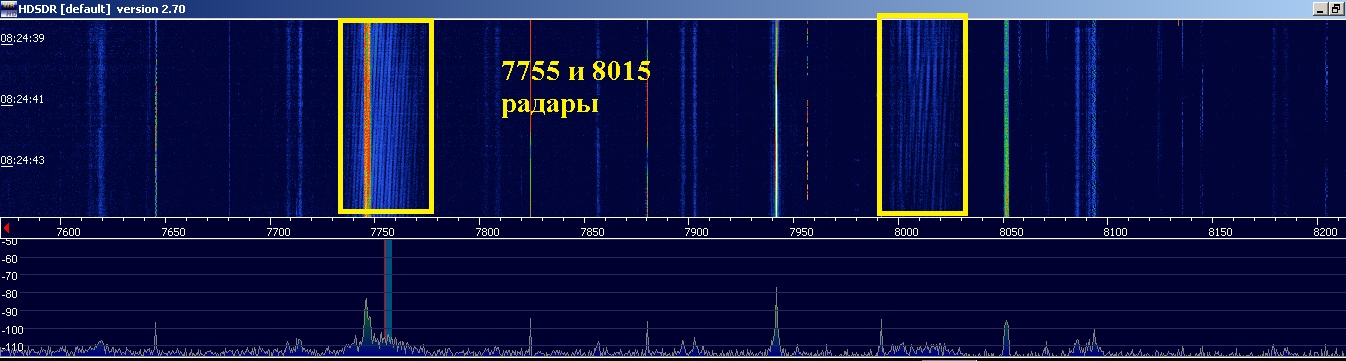The width and height of the screenshot is (1346, 361).
Task: Click the HDSDR application icon in title bar
Action: [x=9, y=7]
